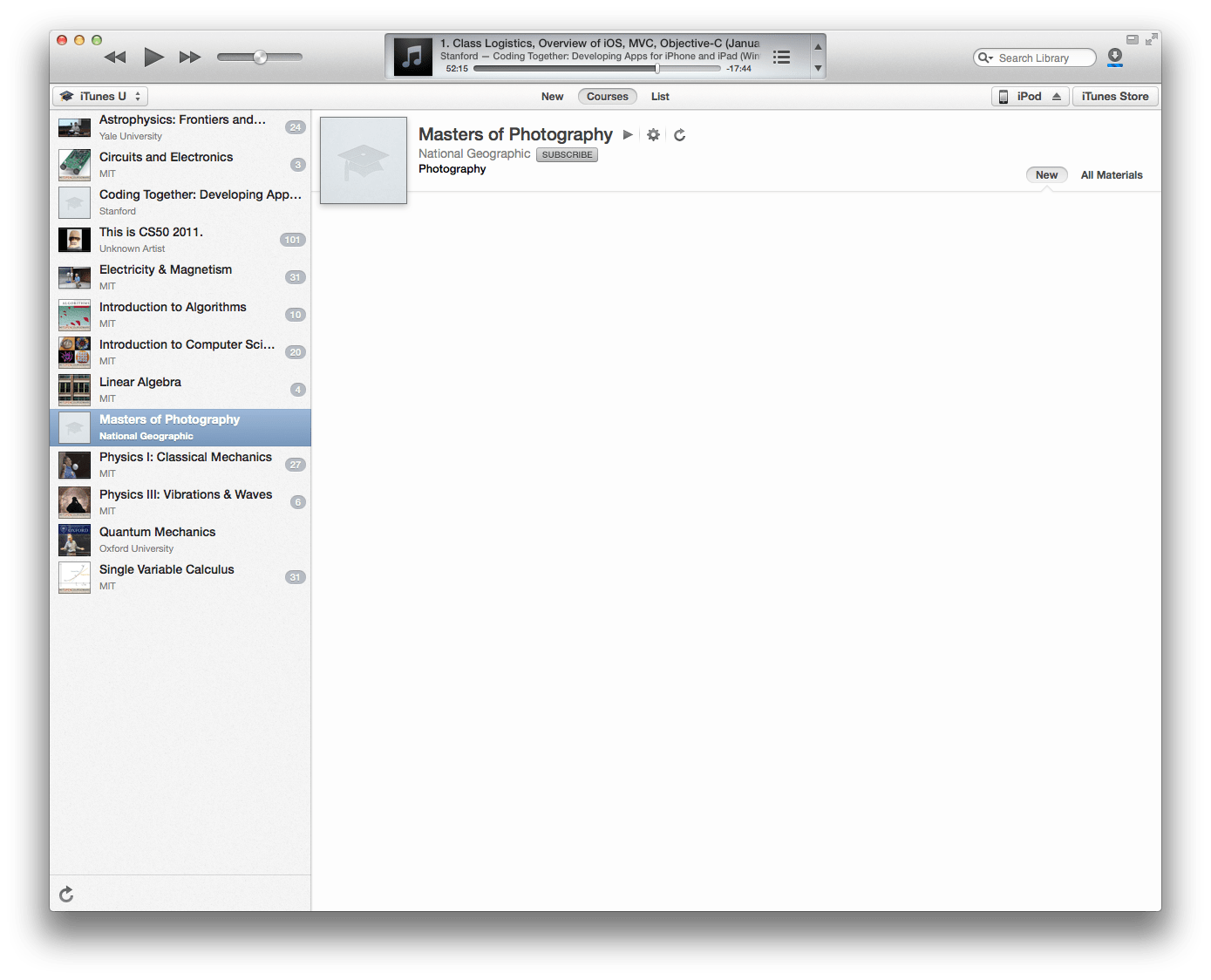The image size is (1211, 980).
Task: Click the 101 unplayed badge for CS50
Action: tap(292, 240)
